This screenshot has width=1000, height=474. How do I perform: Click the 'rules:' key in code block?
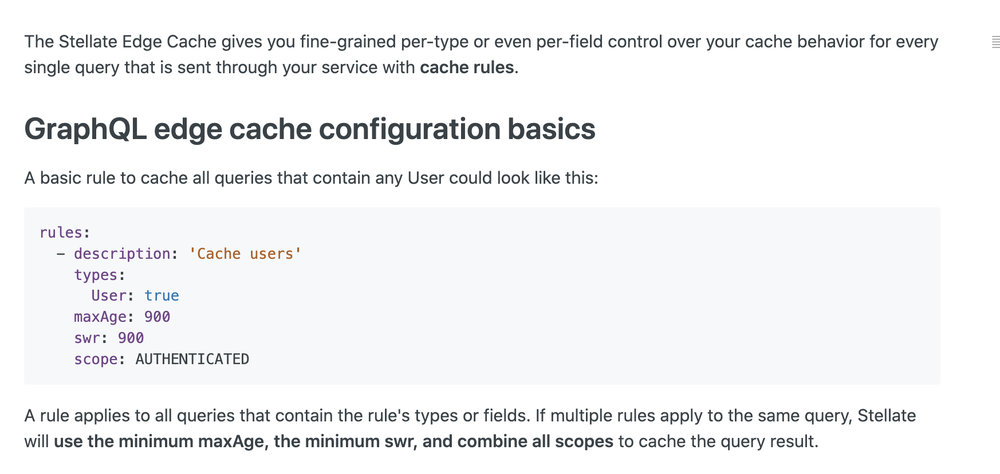65,232
